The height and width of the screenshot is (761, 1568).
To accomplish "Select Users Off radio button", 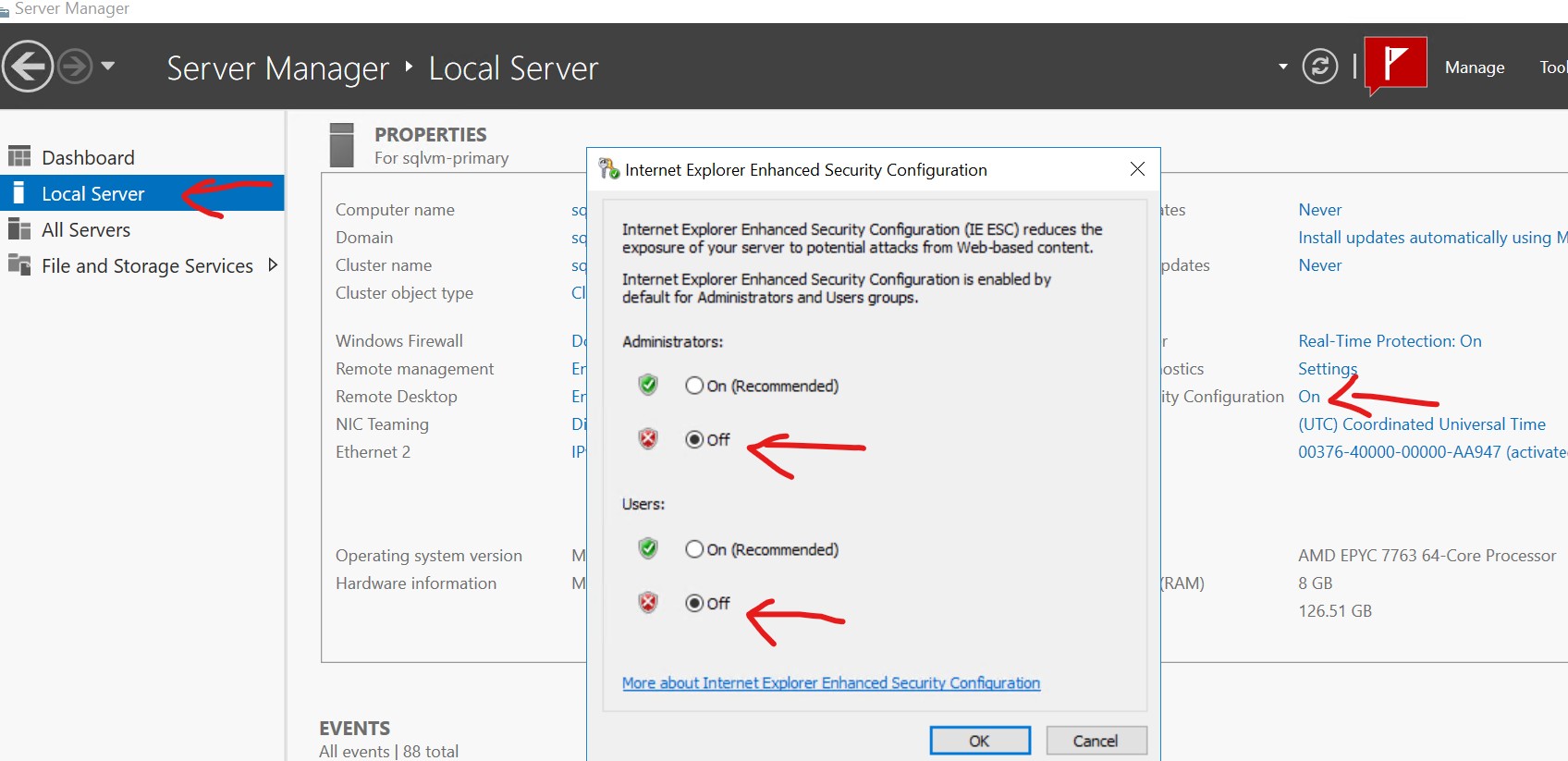I will (694, 603).
